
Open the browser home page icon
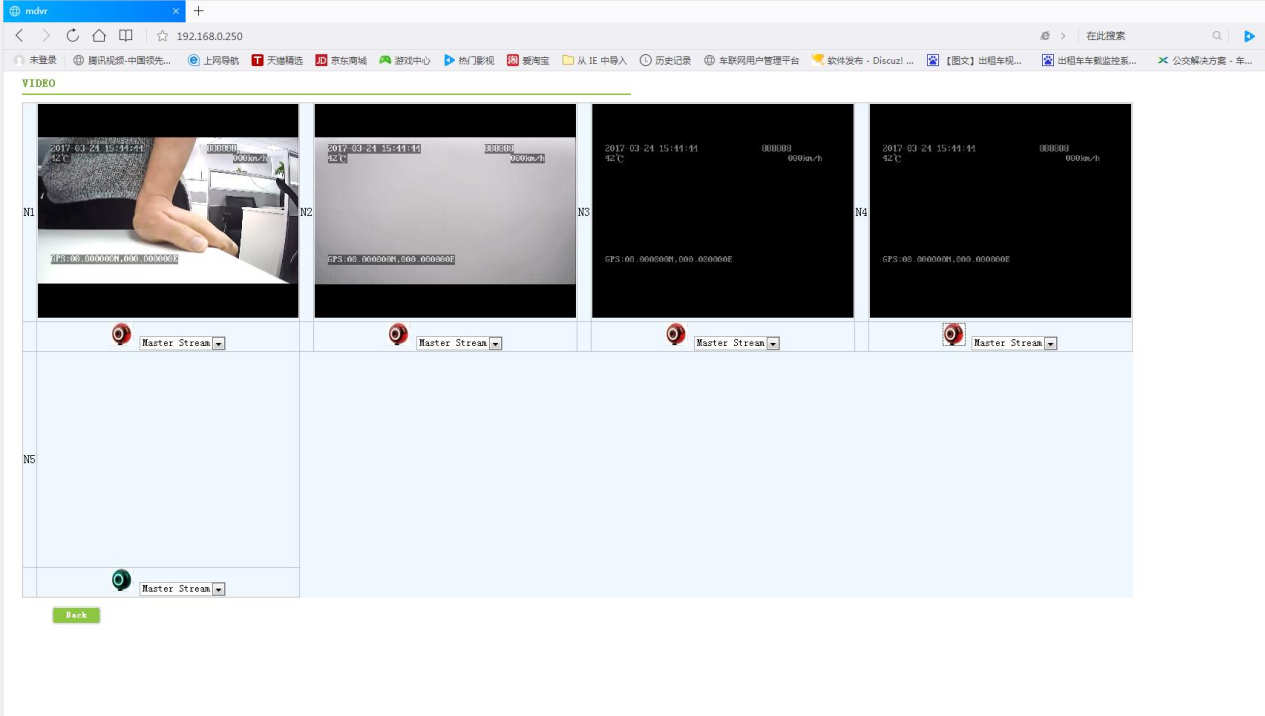click(99, 36)
